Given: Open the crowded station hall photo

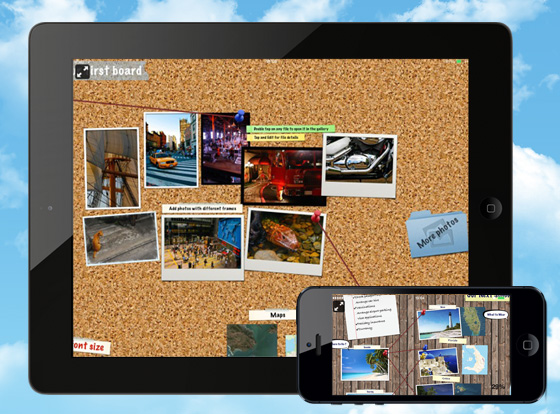Looking at the screenshot, I should 202,248.
